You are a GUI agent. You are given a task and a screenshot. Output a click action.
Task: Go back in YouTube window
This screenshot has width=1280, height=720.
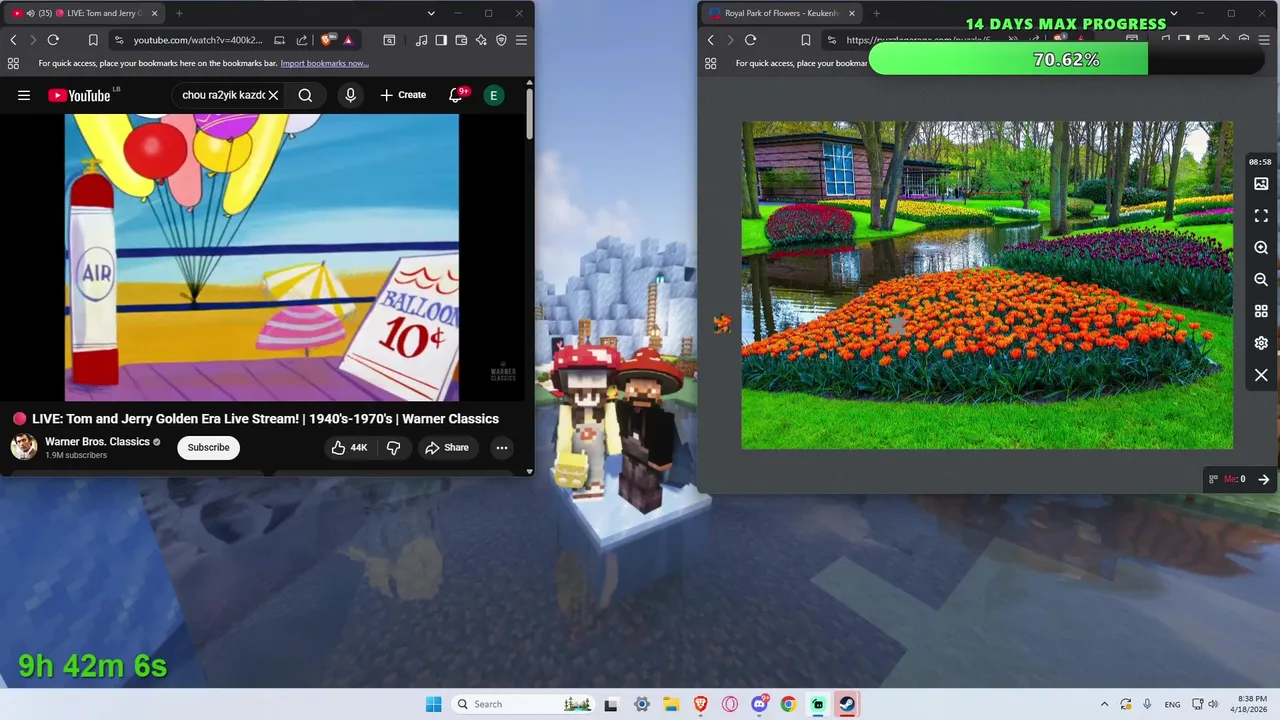pyautogui.click(x=13, y=40)
